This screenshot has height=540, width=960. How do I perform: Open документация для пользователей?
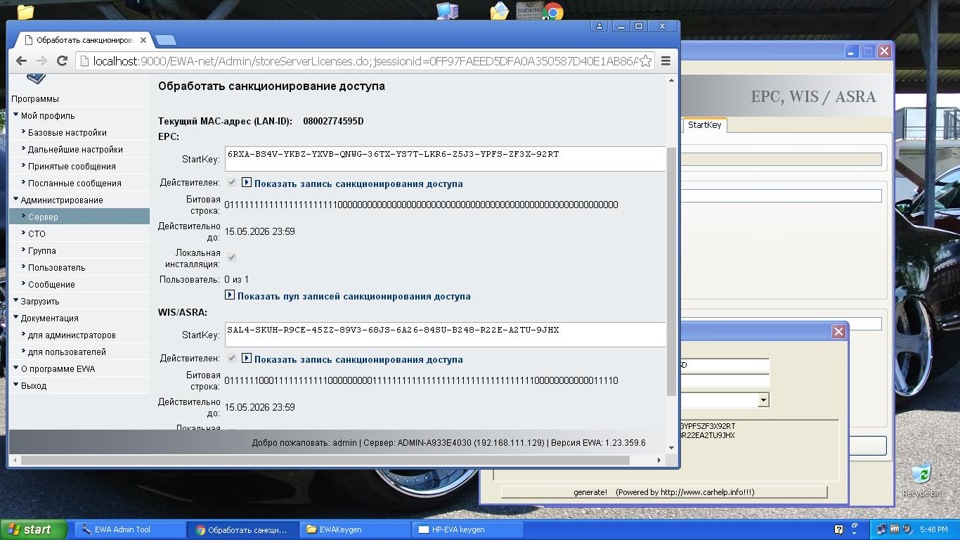click(x=67, y=352)
